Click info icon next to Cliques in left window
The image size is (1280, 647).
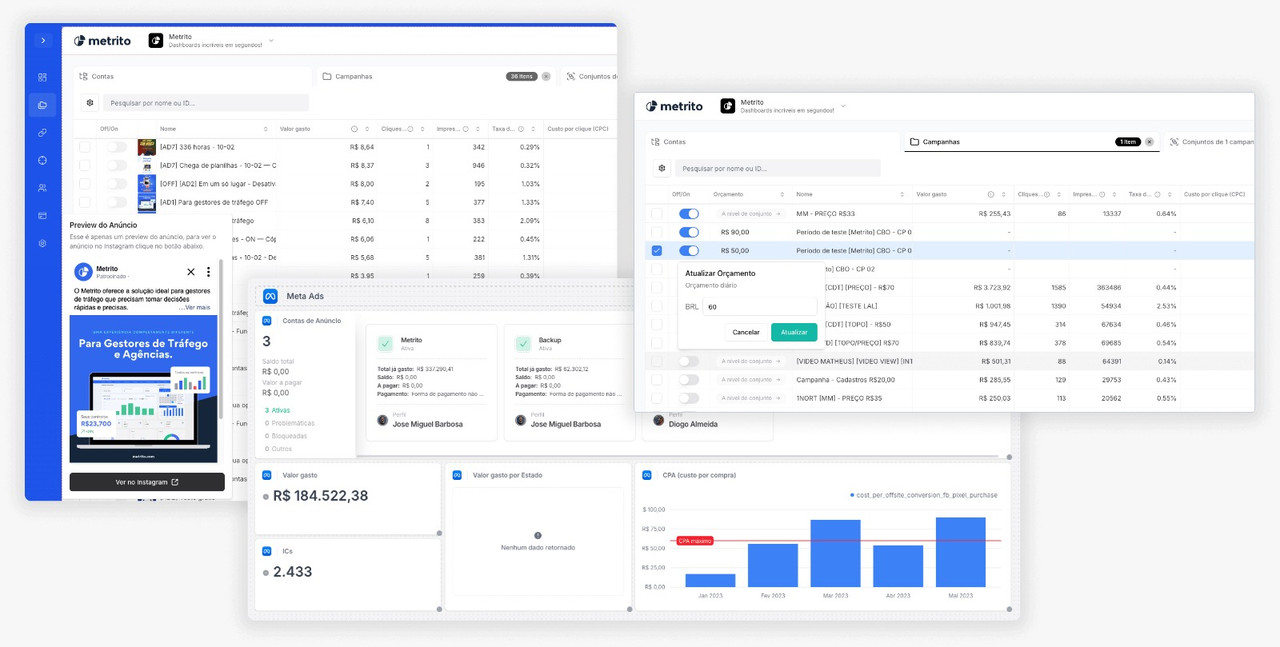[x=410, y=129]
